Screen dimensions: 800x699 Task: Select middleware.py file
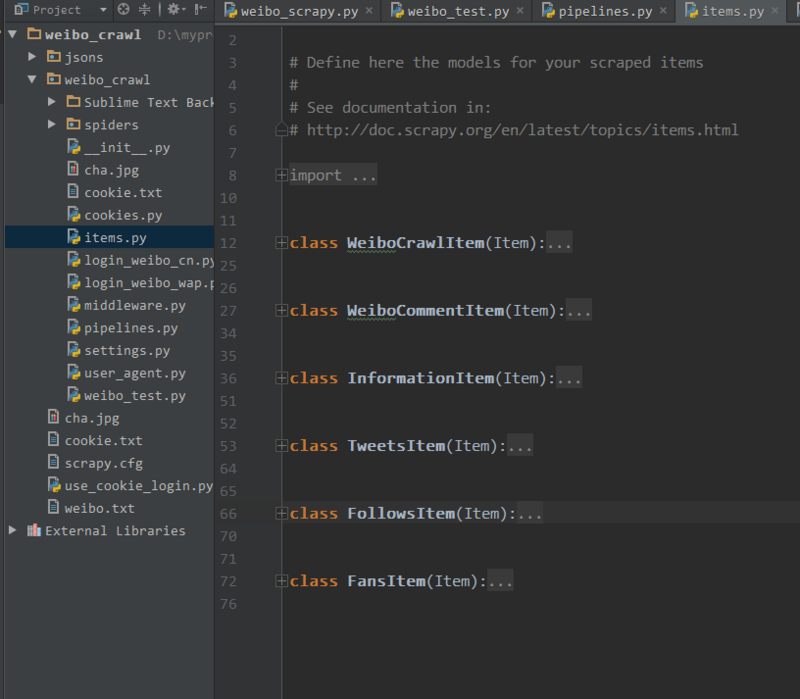[135, 306]
